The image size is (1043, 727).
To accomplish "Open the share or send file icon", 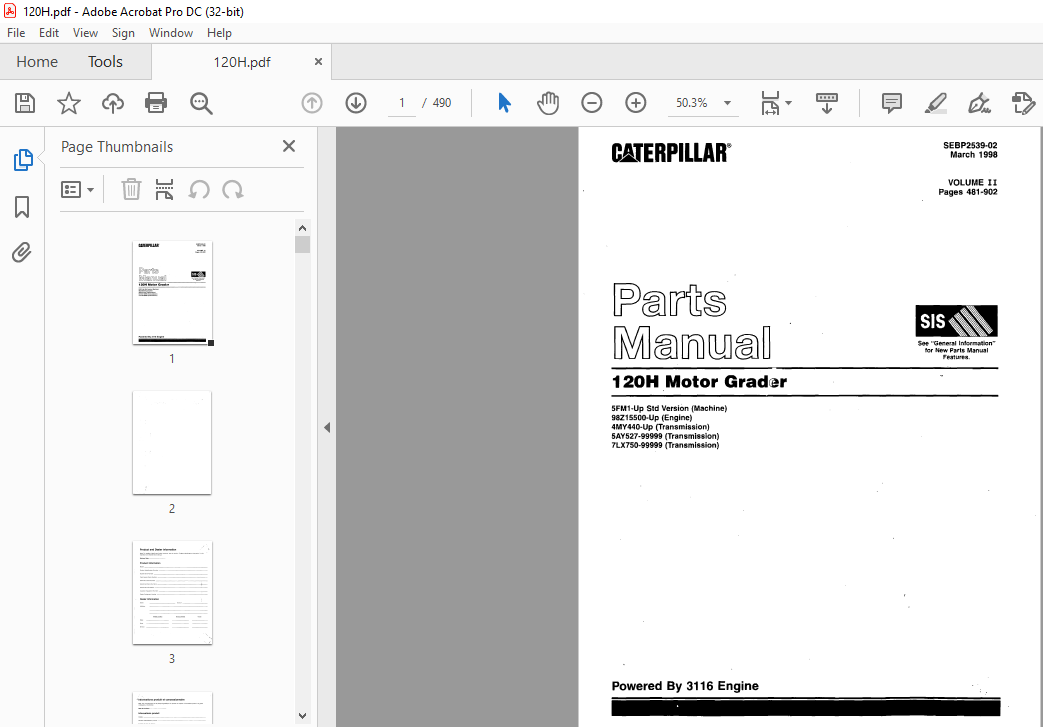I will click(x=1023, y=103).
